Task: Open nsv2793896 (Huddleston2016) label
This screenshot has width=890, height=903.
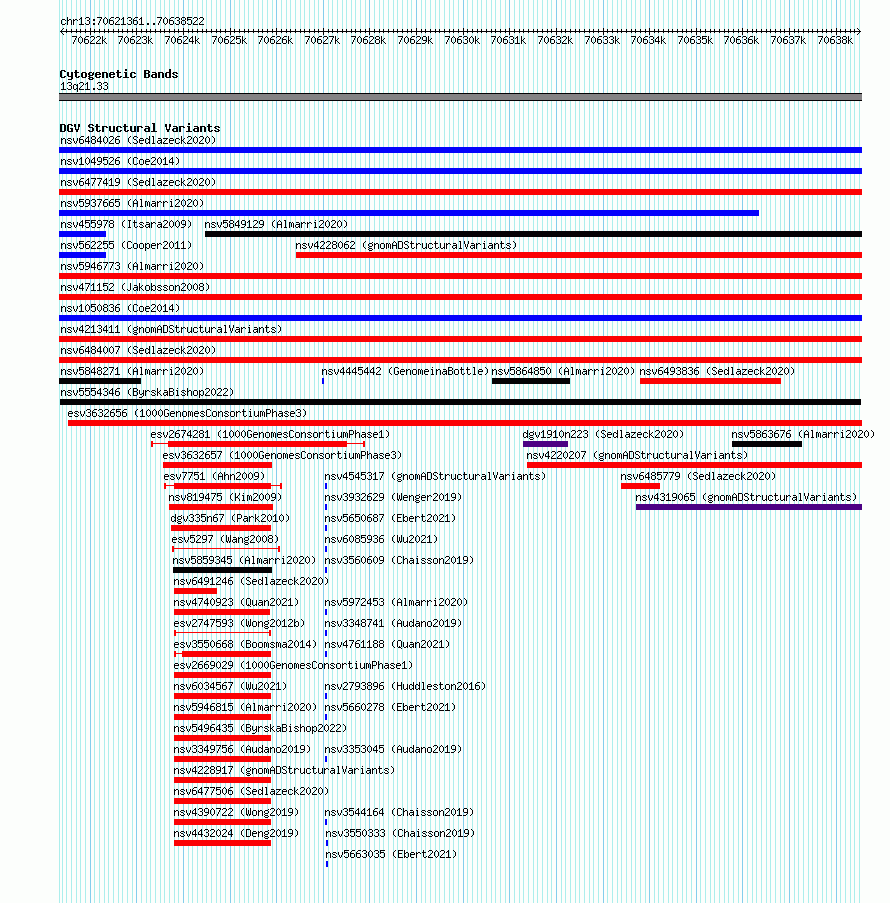Action: coord(405,687)
